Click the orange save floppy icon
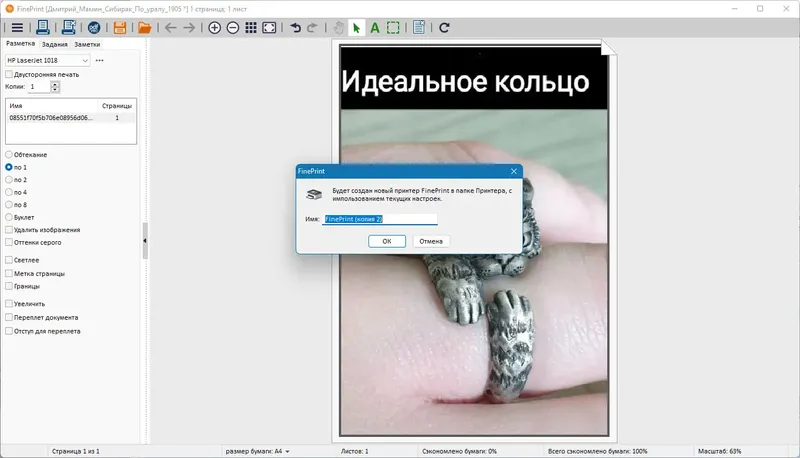This screenshot has width=800, height=458. pos(119,28)
